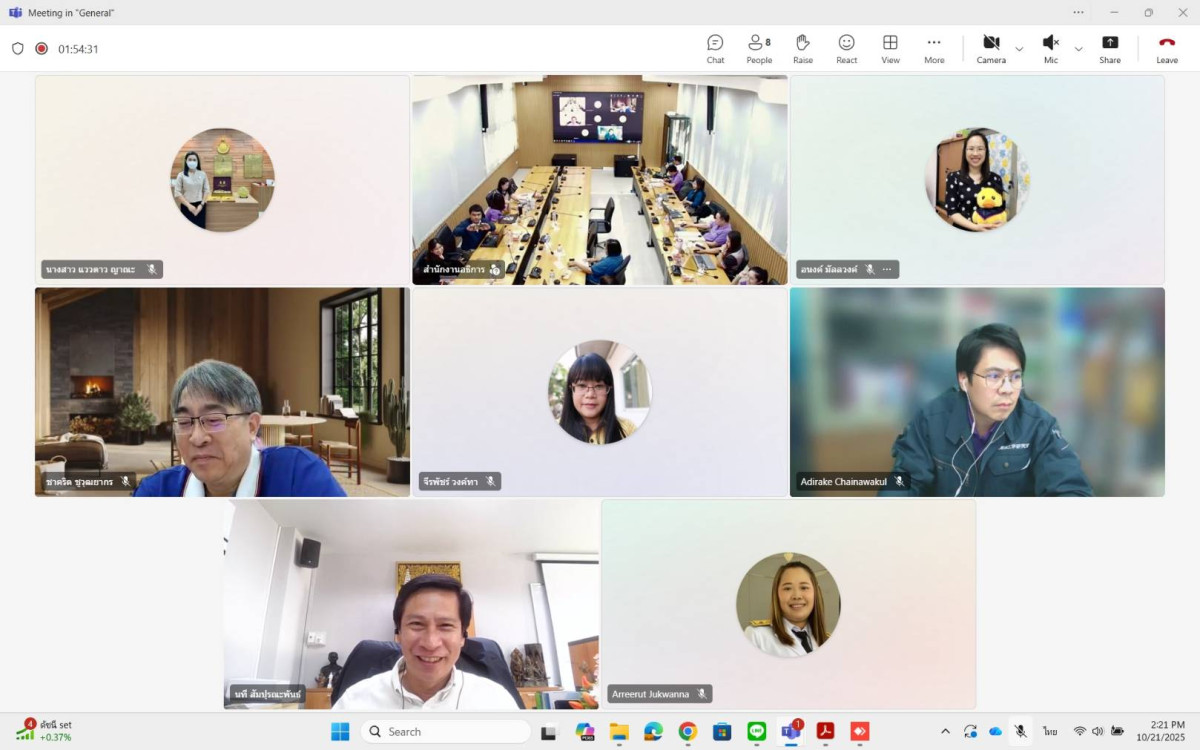The height and width of the screenshot is (750, 1200).
Task: Unmute the Mic
Action: click(1051, 48)
